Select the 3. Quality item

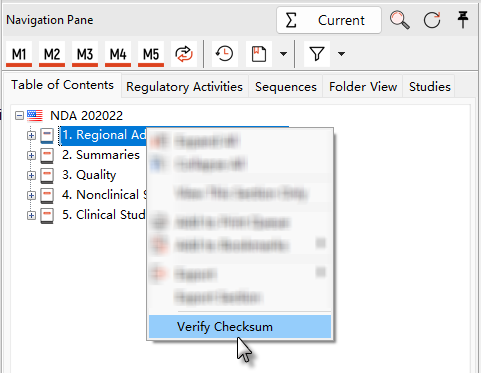pyautogui.click(x=89, y=175)
